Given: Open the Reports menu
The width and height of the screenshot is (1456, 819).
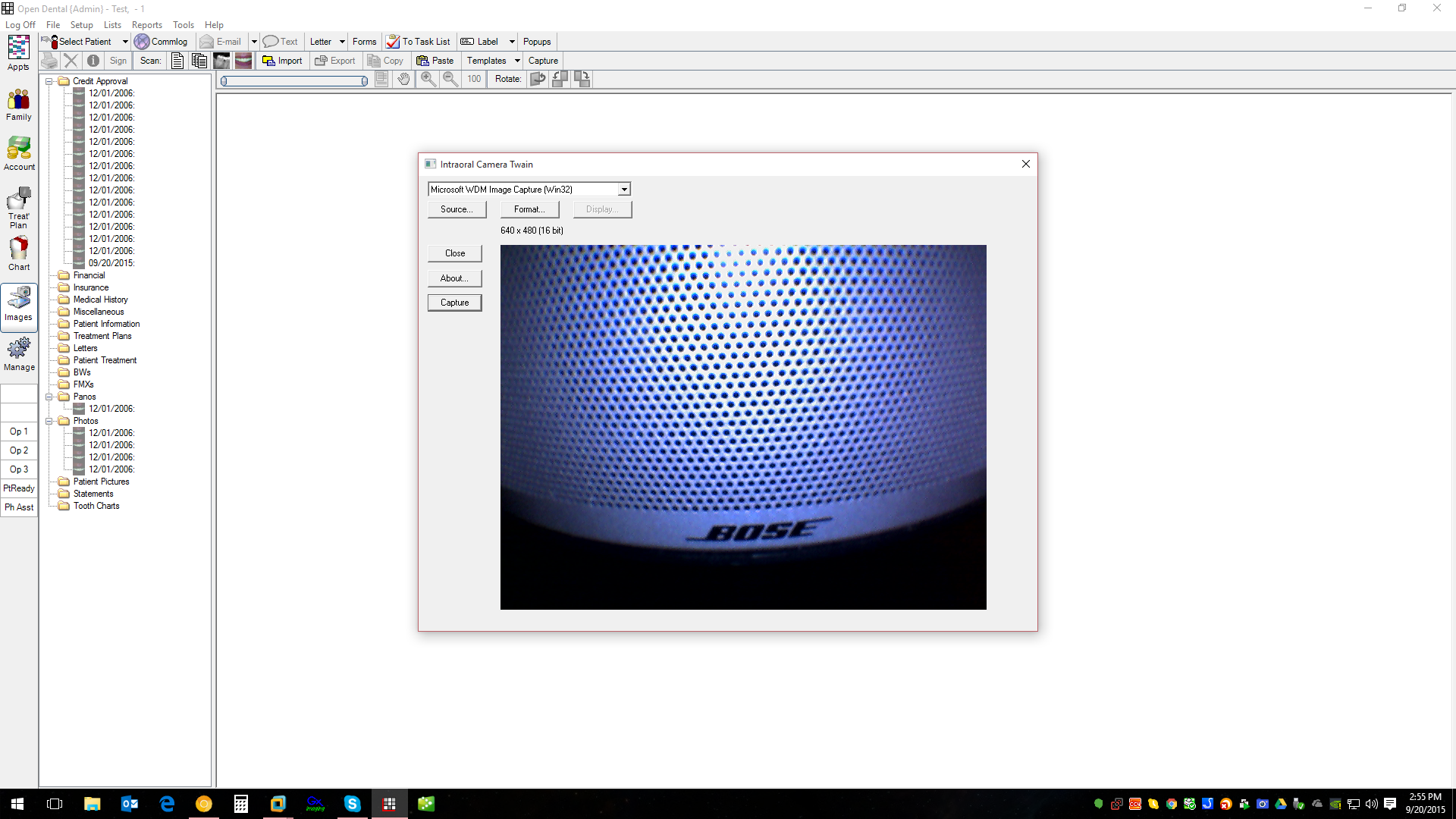Looking at the screenshot, I should tap(147, 25).
